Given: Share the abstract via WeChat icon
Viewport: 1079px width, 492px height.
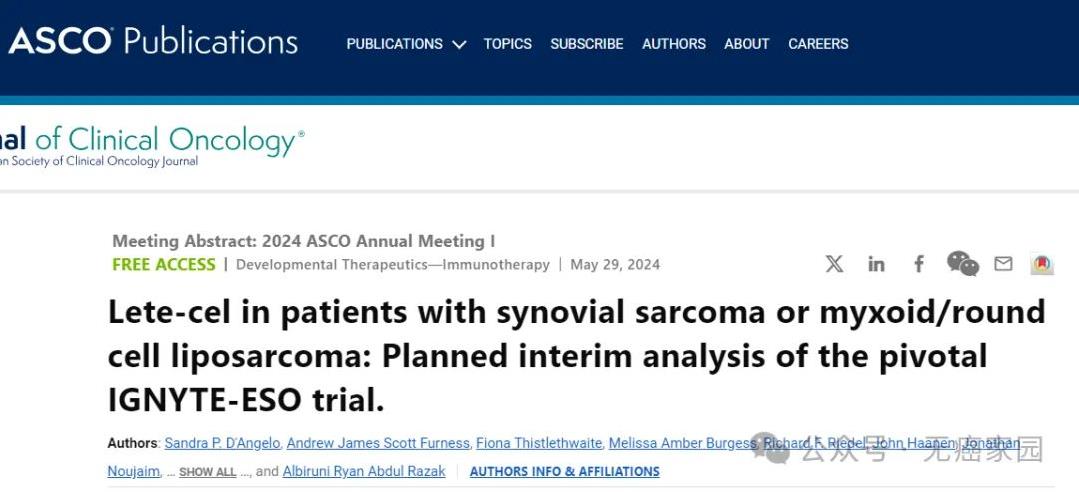Looking at the screenshot, I should click(x=962, y=264).
